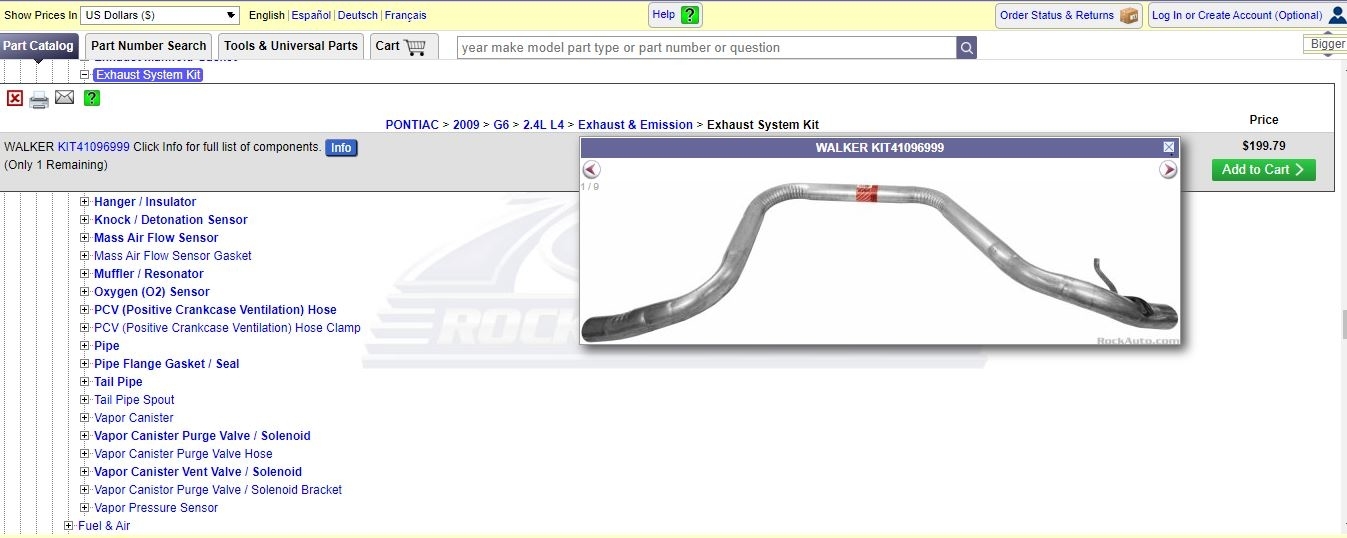This screenshot has width=1347, height=538.
Task: Click the parts search input field
Action: [706, 47]
